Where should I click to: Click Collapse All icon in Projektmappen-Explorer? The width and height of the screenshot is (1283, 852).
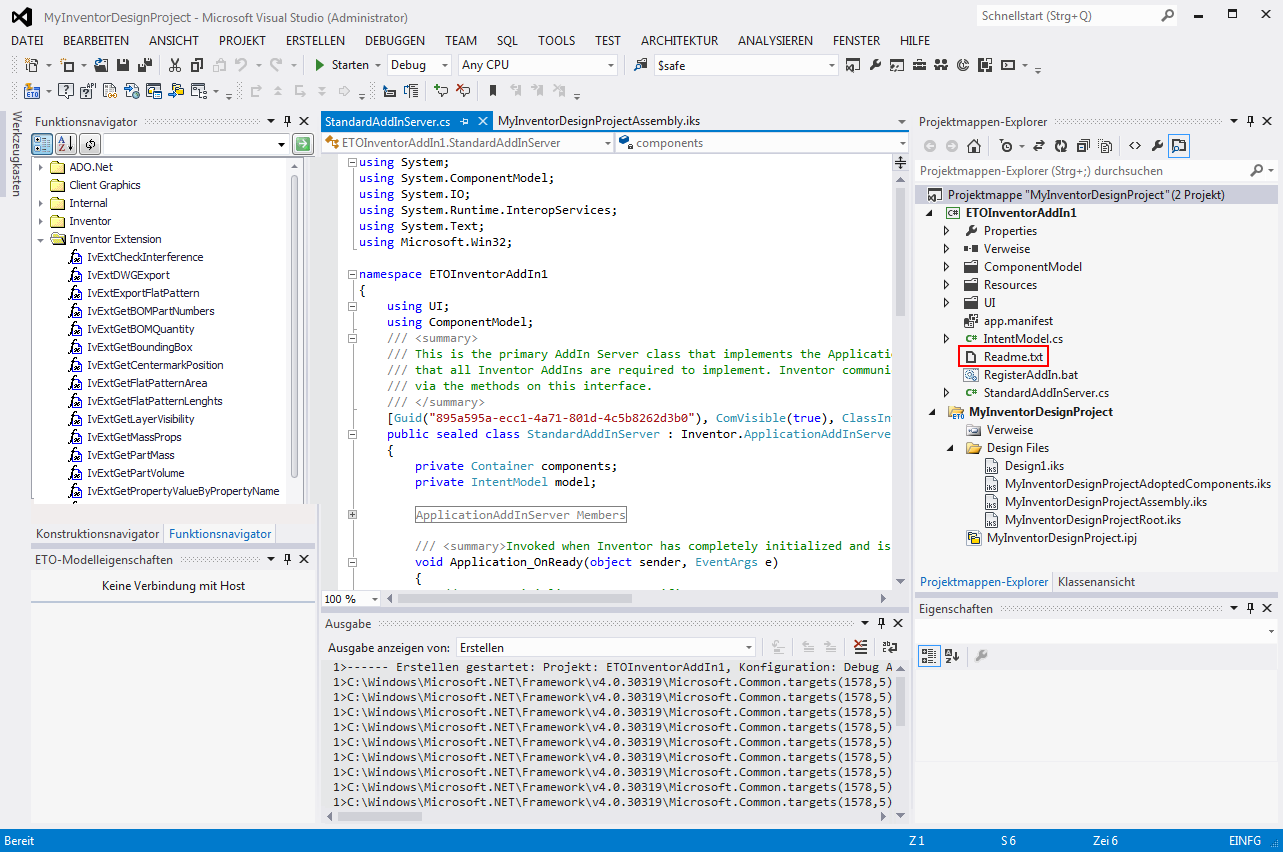point(1083,146)
